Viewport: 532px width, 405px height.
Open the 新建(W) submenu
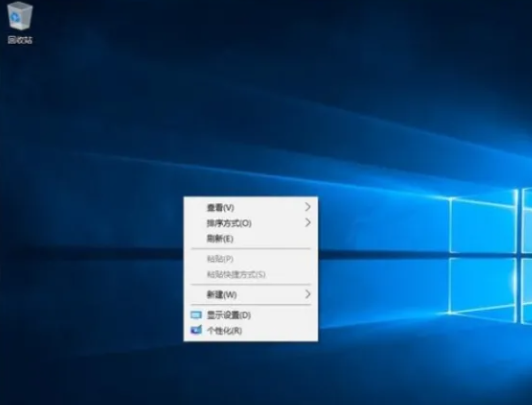tap(251, 294)
